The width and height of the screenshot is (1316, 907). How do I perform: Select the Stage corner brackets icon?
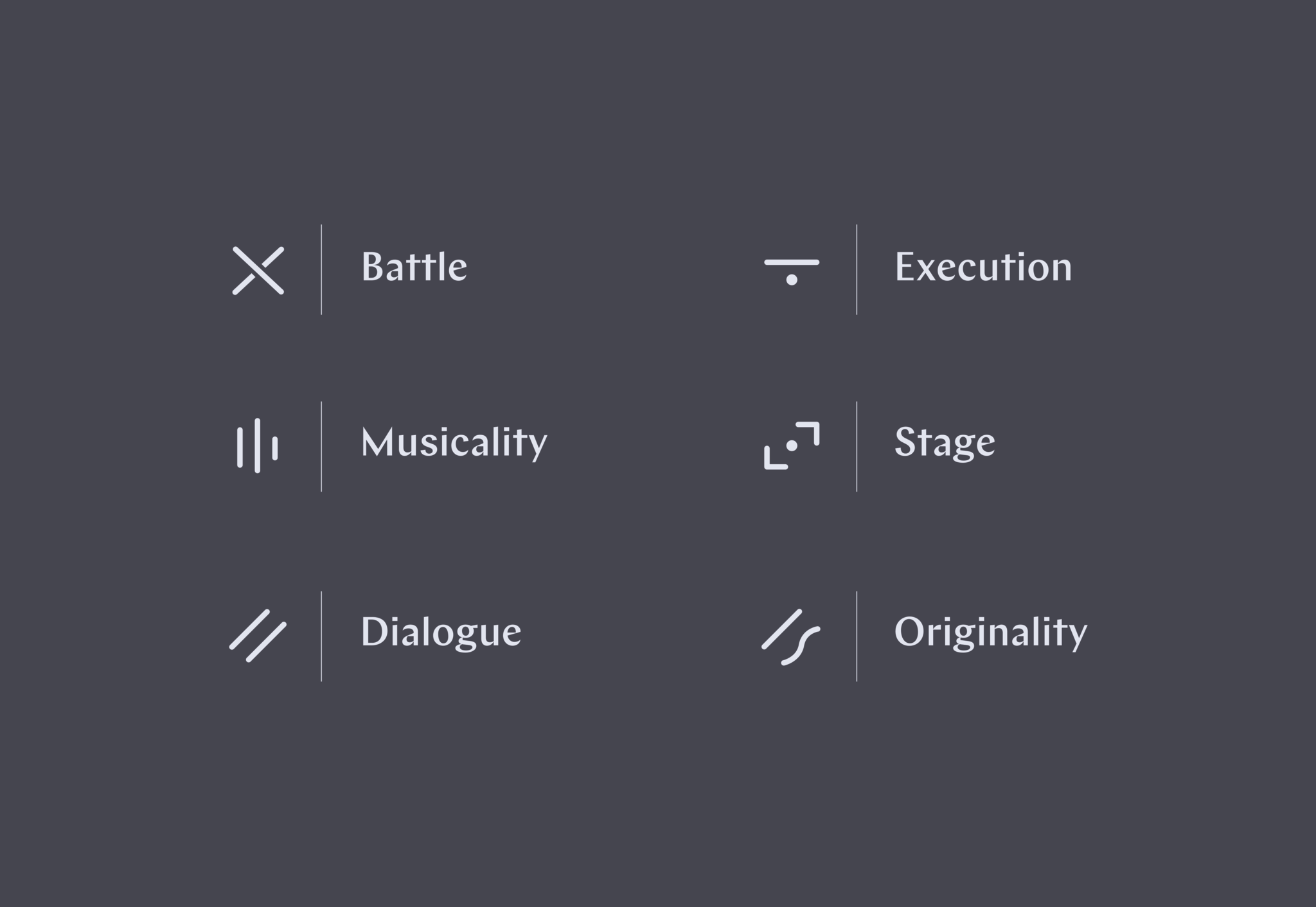pyautogui.click(x=792, y=445)
